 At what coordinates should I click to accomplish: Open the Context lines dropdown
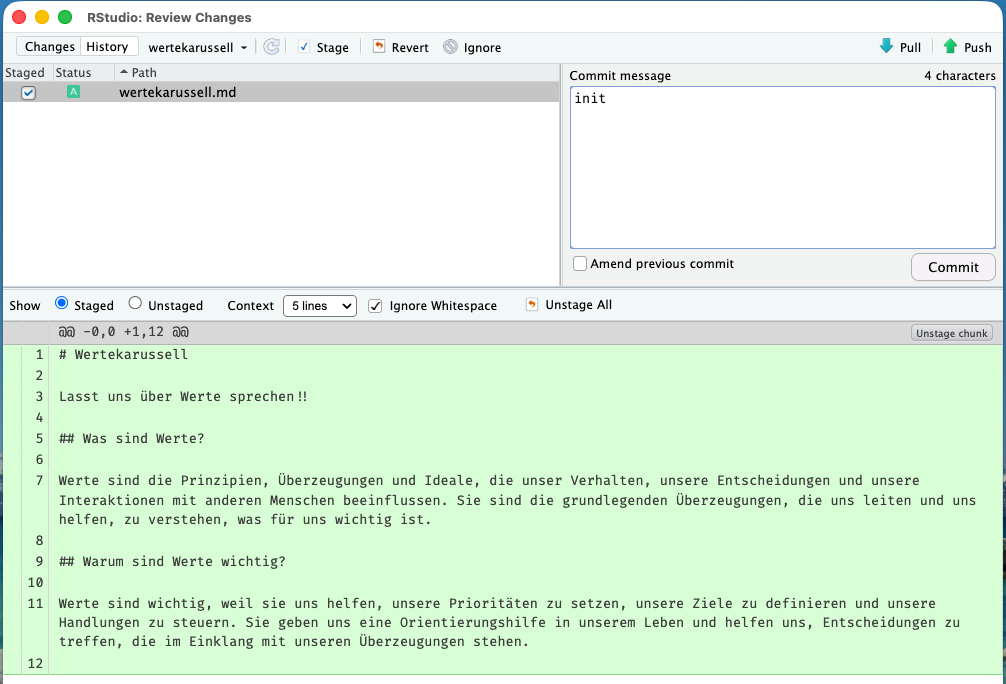[x=319, y=306]
